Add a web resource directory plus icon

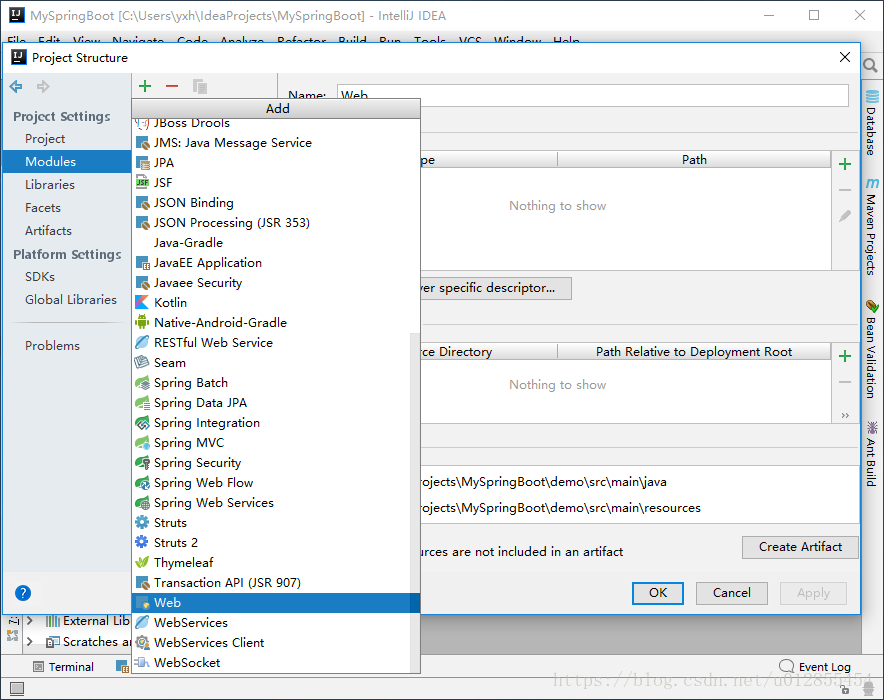pos(845,356)
